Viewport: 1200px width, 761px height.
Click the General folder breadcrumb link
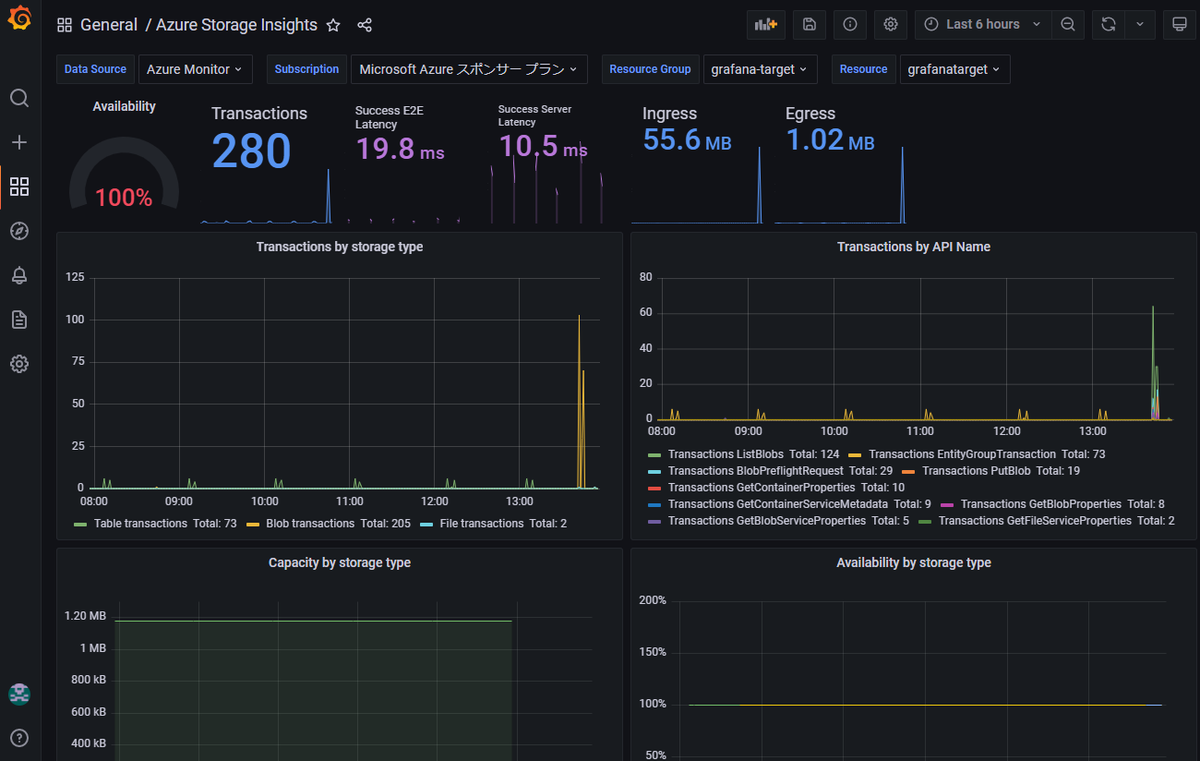109,25
